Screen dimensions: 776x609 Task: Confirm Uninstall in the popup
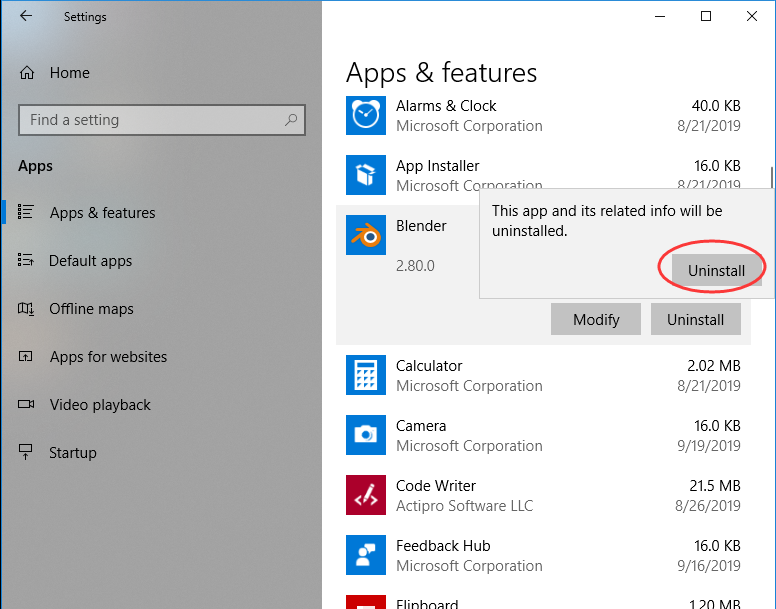[x=716, y=271]
